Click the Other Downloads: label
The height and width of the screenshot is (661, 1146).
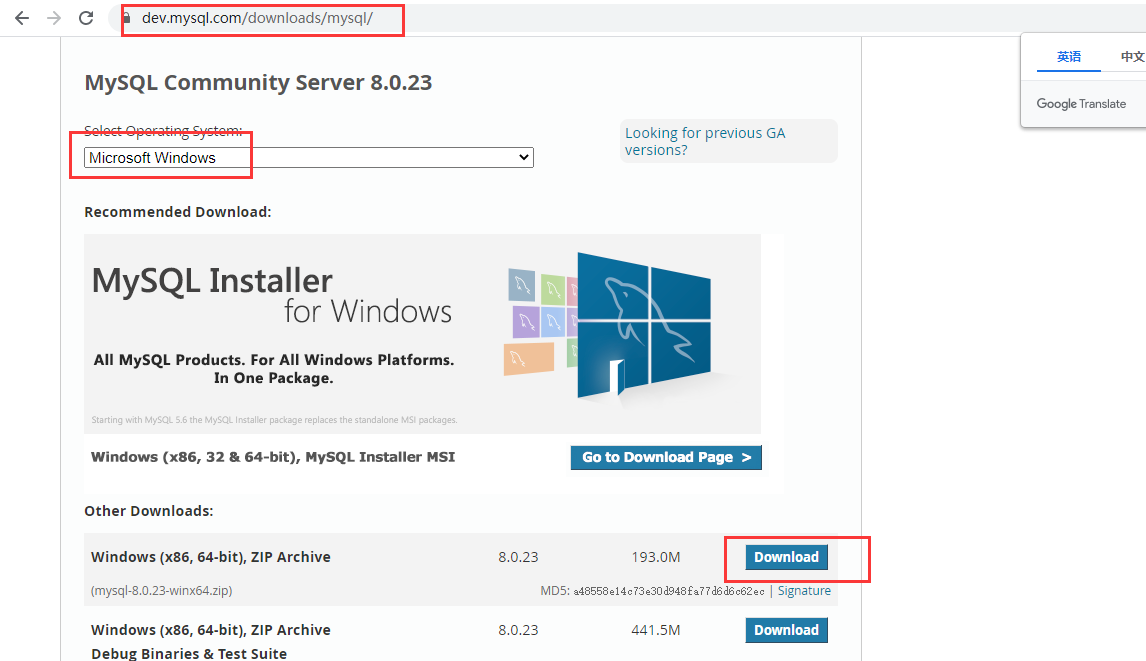tap(148, 511)
